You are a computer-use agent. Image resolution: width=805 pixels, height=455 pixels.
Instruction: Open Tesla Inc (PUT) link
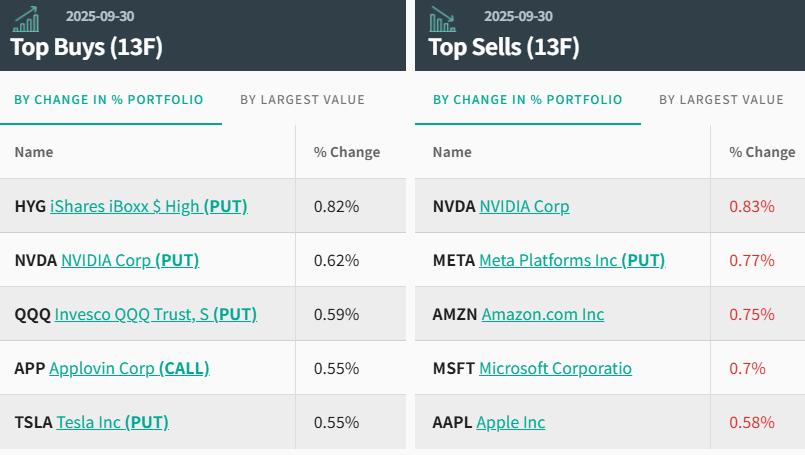tap(112, 423)
